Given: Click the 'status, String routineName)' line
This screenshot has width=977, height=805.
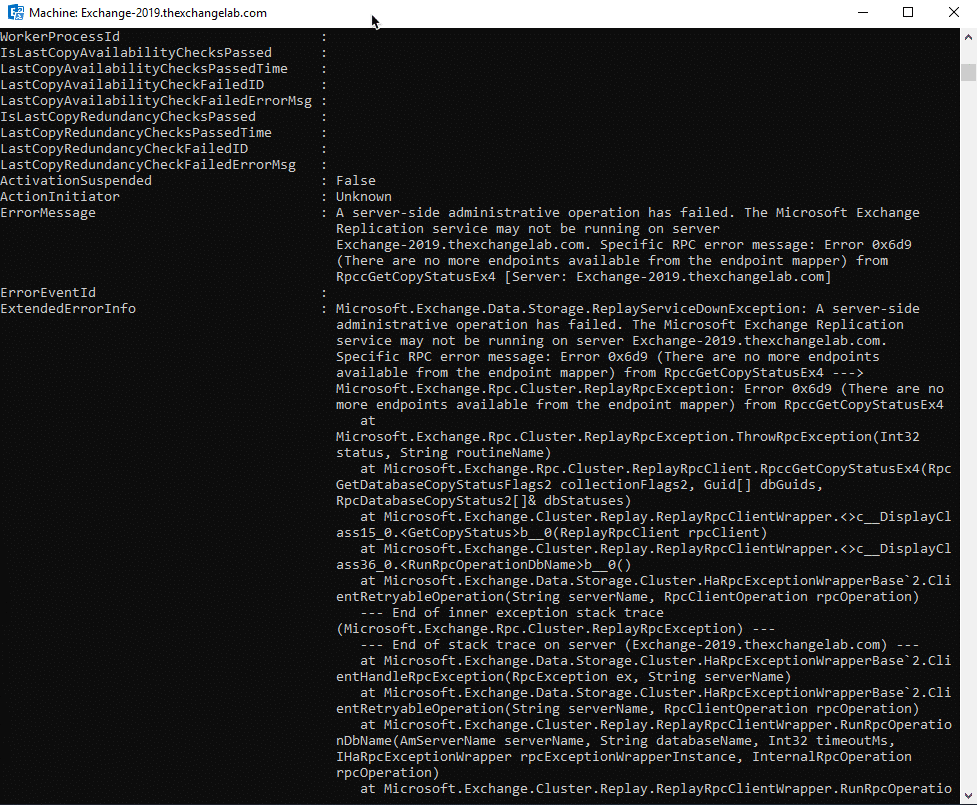Looking at the screenshot, I should [x=444, y=453].
